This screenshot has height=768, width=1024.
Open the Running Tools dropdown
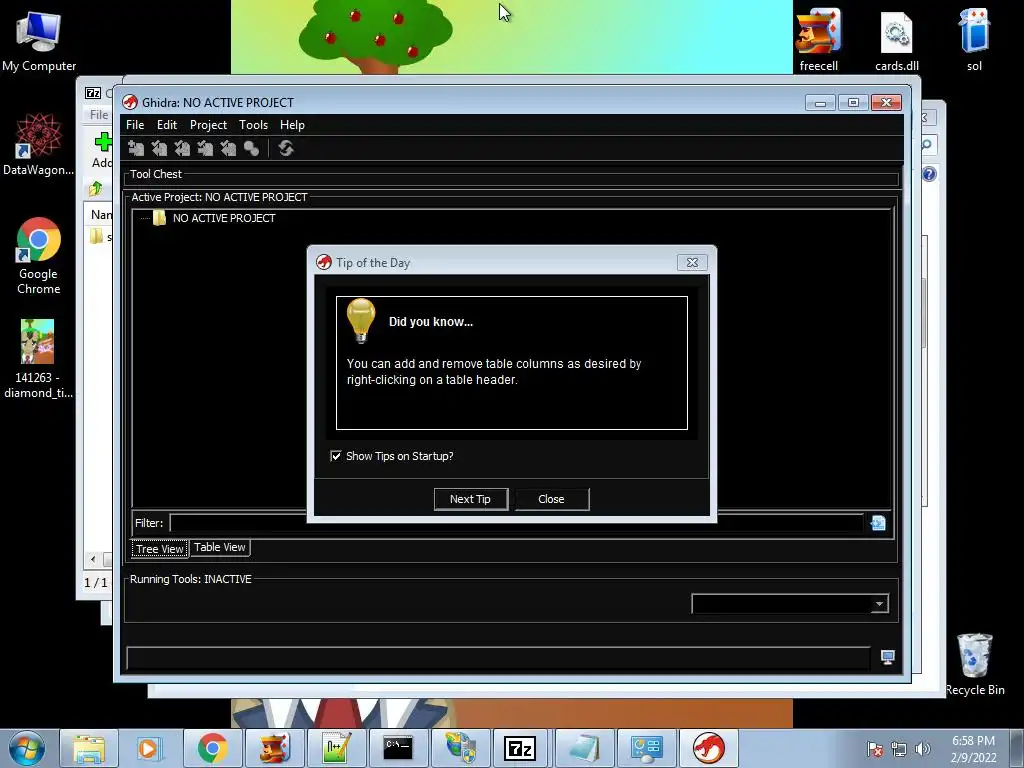[879, 603]
